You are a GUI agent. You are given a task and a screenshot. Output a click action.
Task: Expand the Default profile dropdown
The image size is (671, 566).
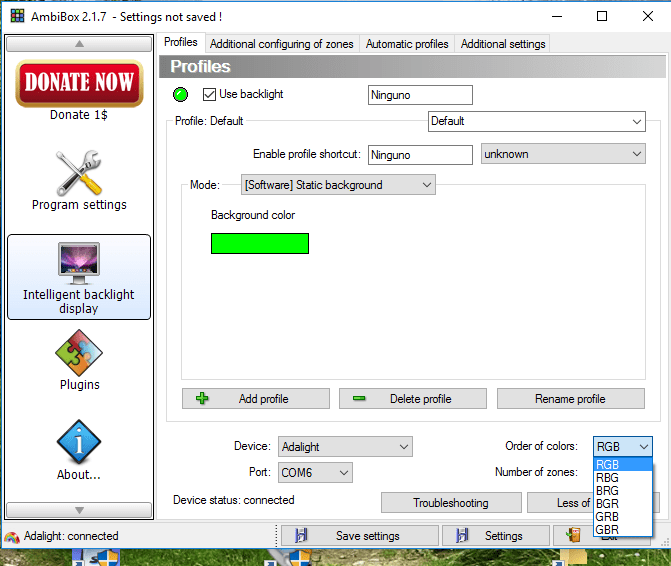click(537, 121)
